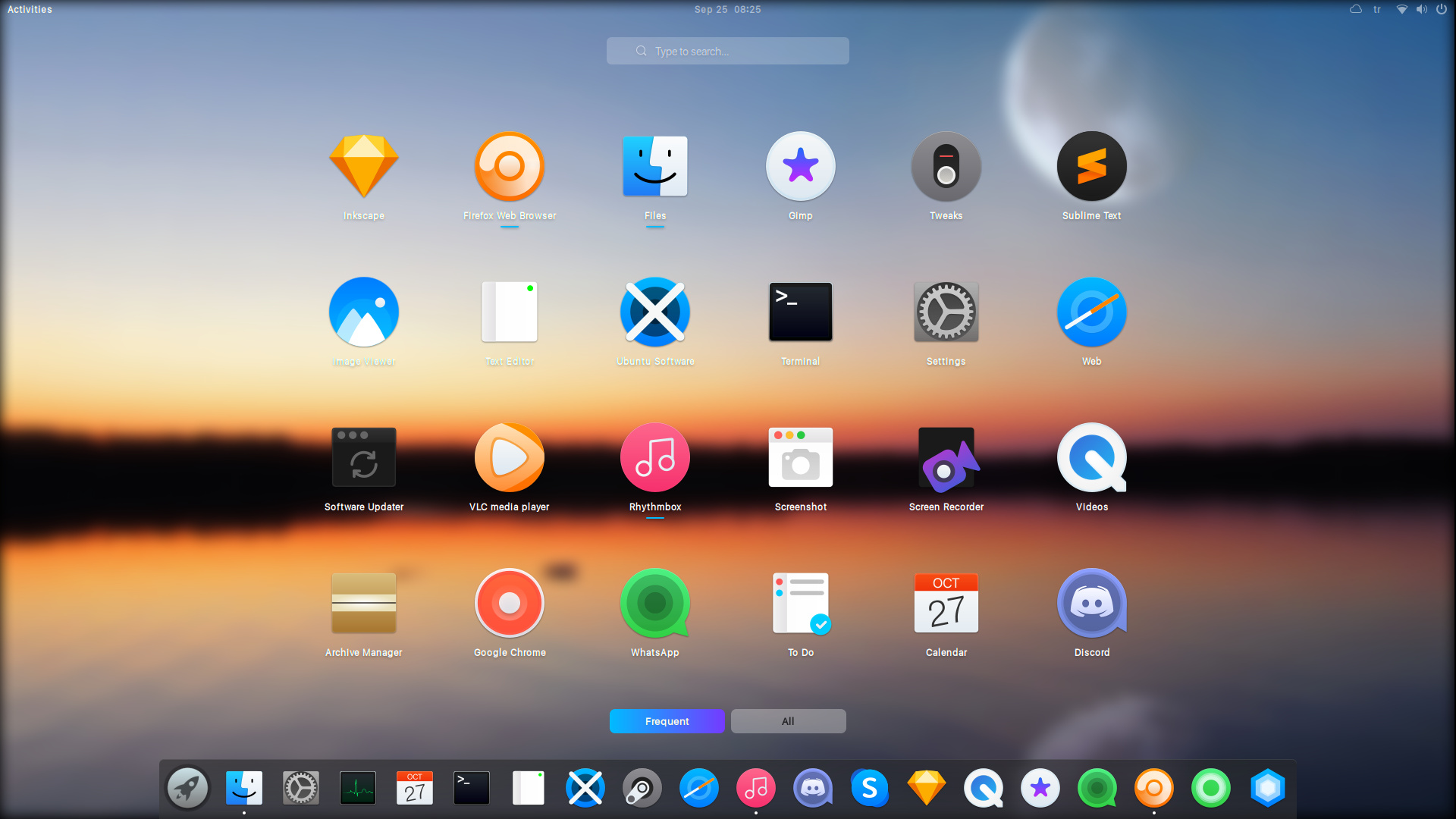Open Text Editor from the dock
This screenshot has height=819, width=1456.
529,789
